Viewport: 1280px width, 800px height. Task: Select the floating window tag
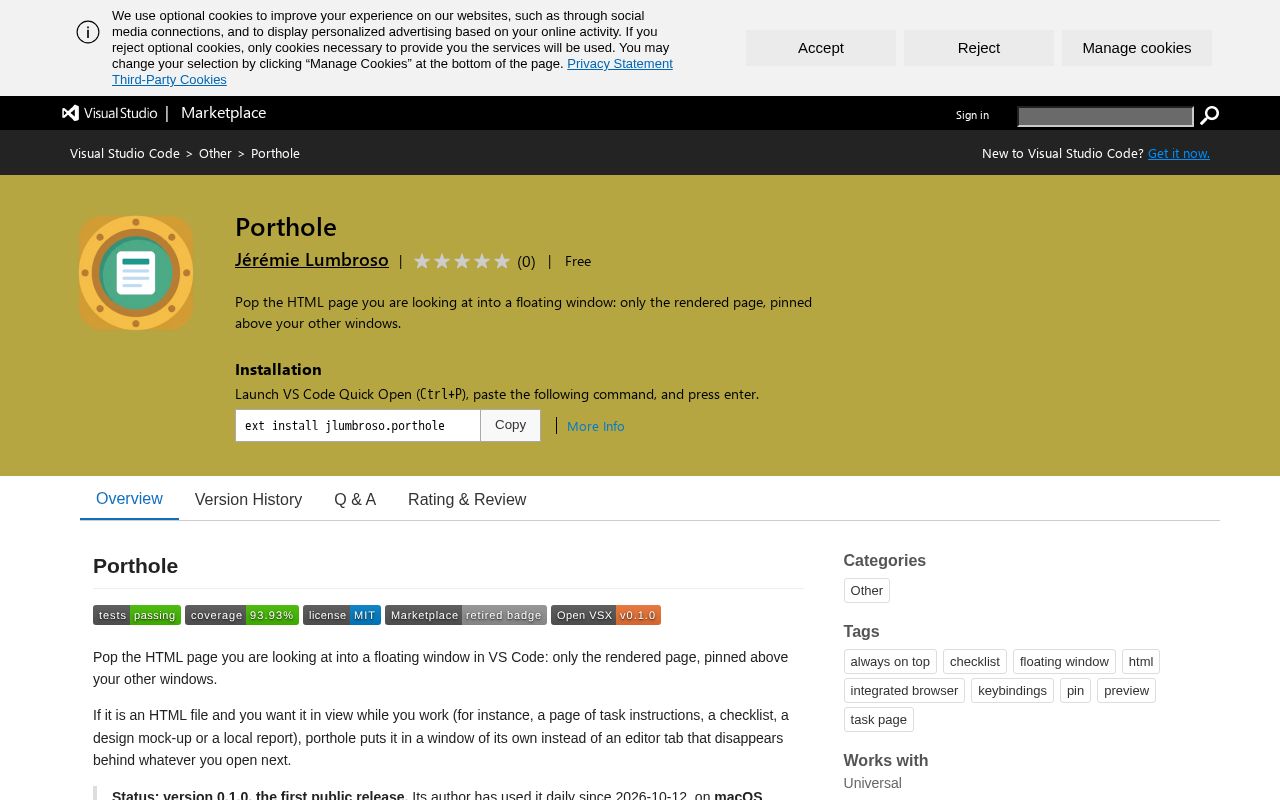1064,662
